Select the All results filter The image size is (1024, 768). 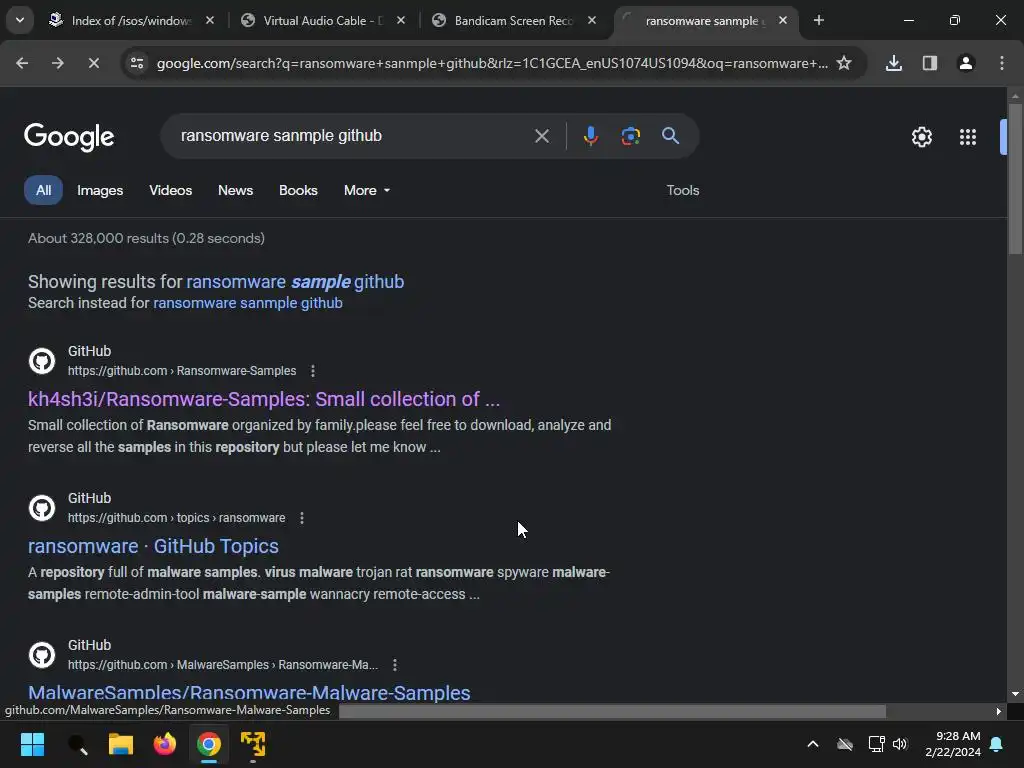pyautogui.click(x=43, y=190)
